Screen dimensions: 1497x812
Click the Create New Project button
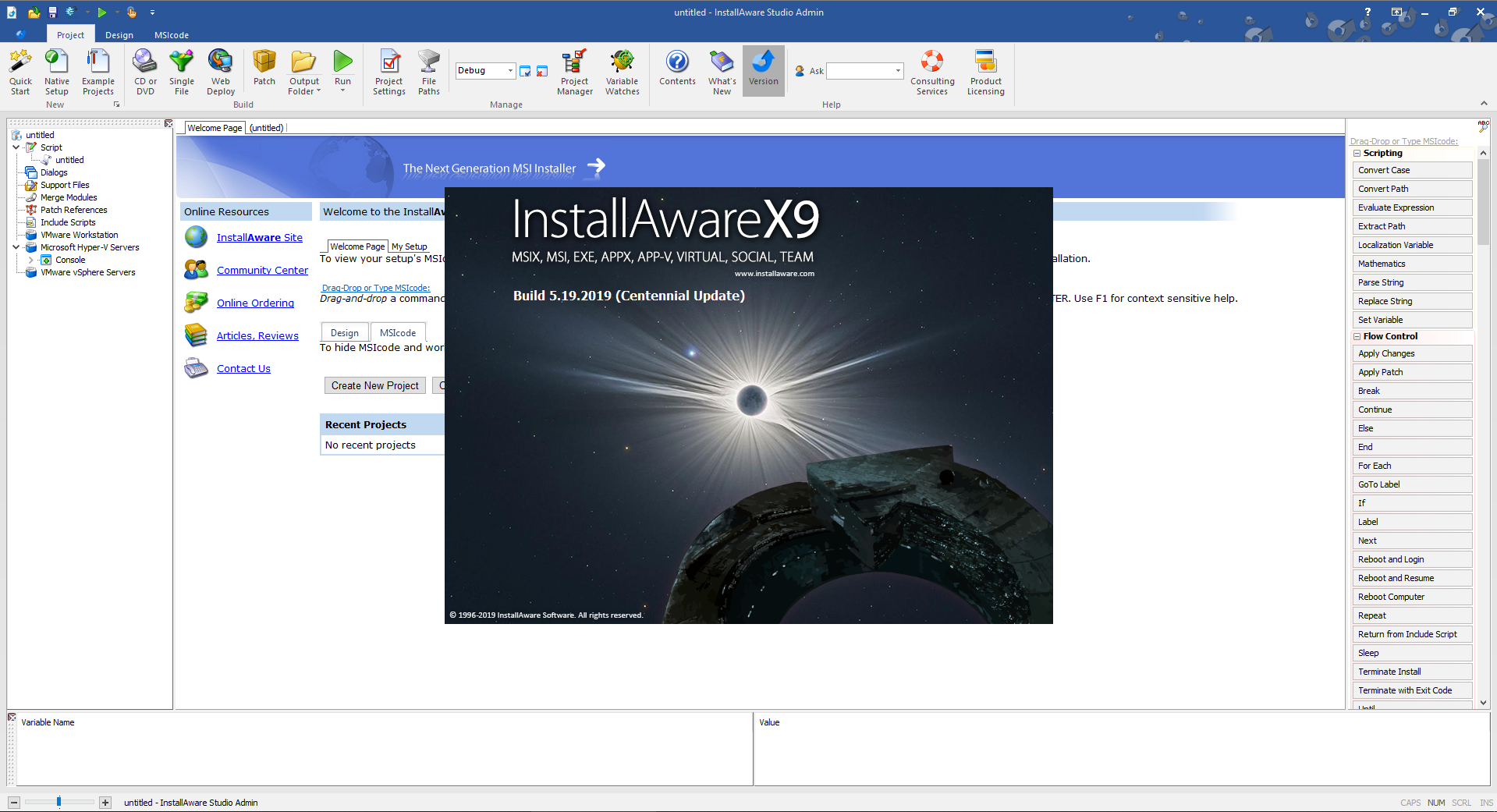point(375,385)
